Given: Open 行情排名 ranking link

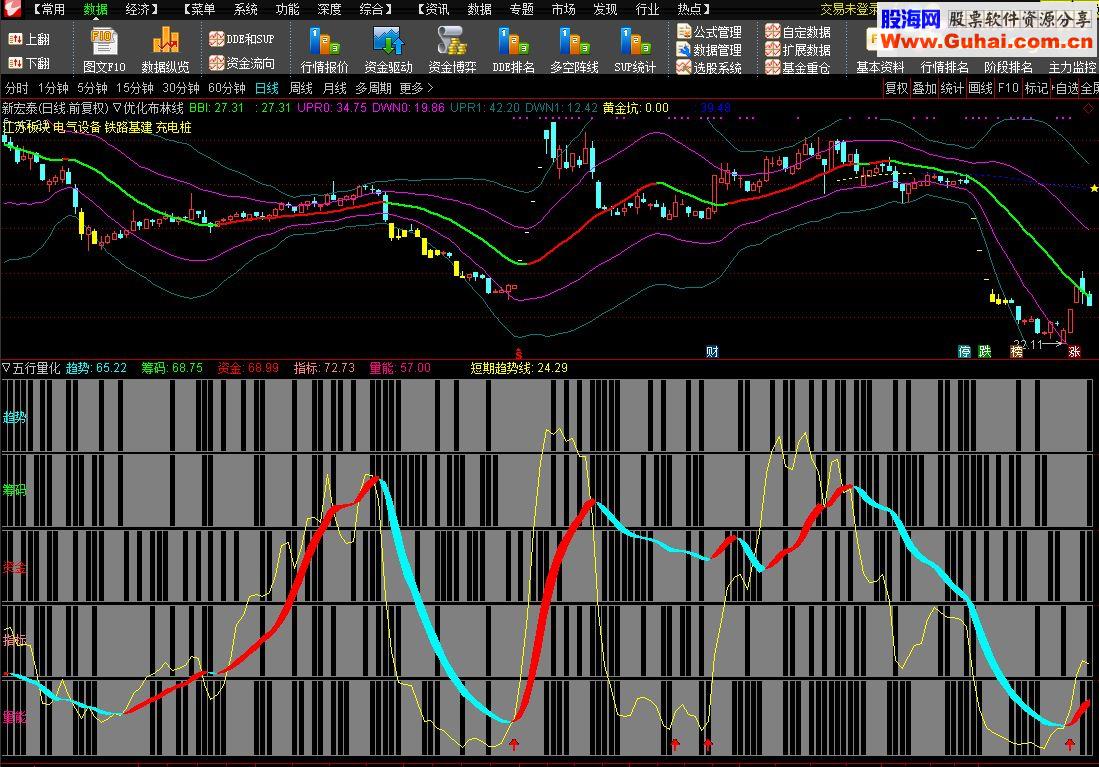Looking at the screenshot, I should coord(945,67).
